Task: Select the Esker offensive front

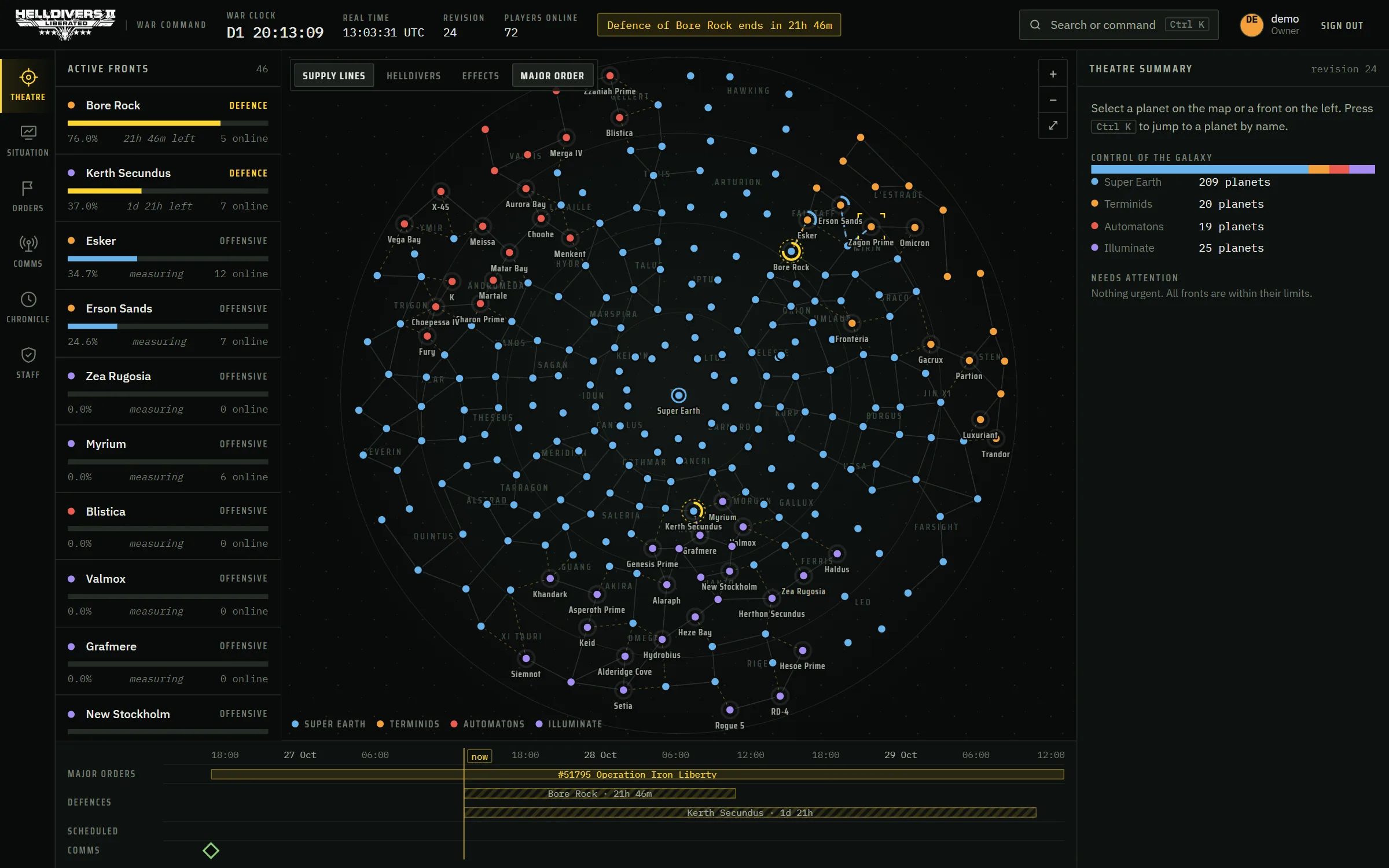Action: [168, 256]
